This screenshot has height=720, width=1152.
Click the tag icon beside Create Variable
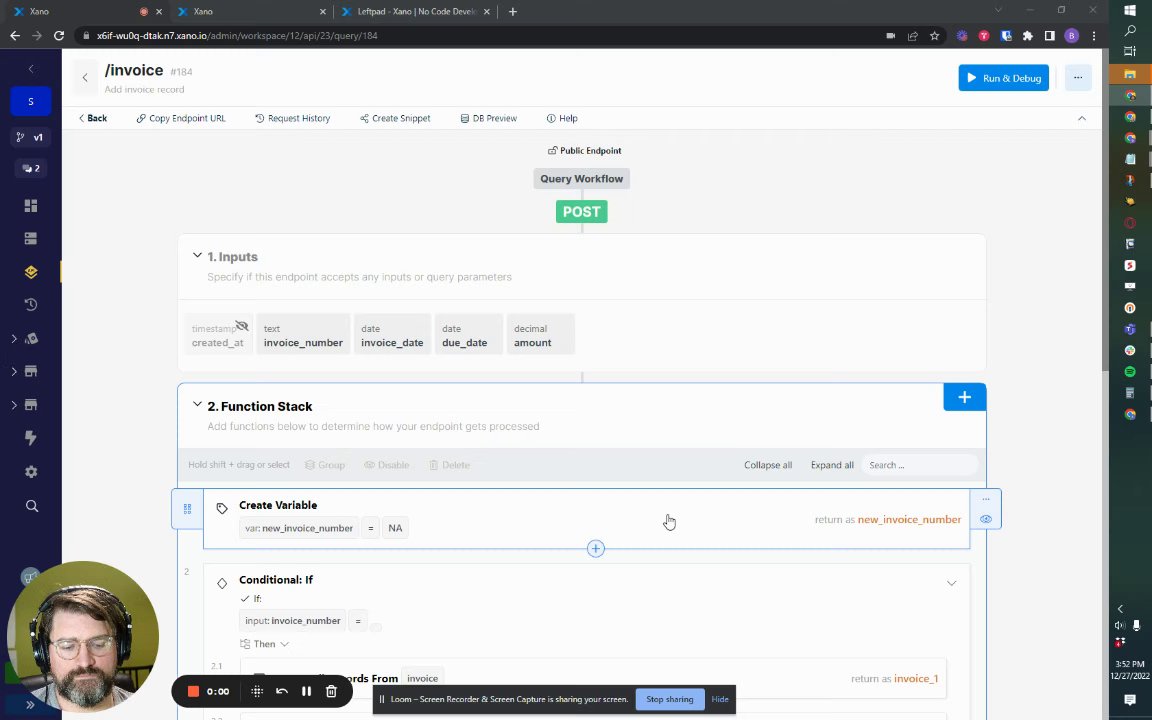(x=222, y=508)
